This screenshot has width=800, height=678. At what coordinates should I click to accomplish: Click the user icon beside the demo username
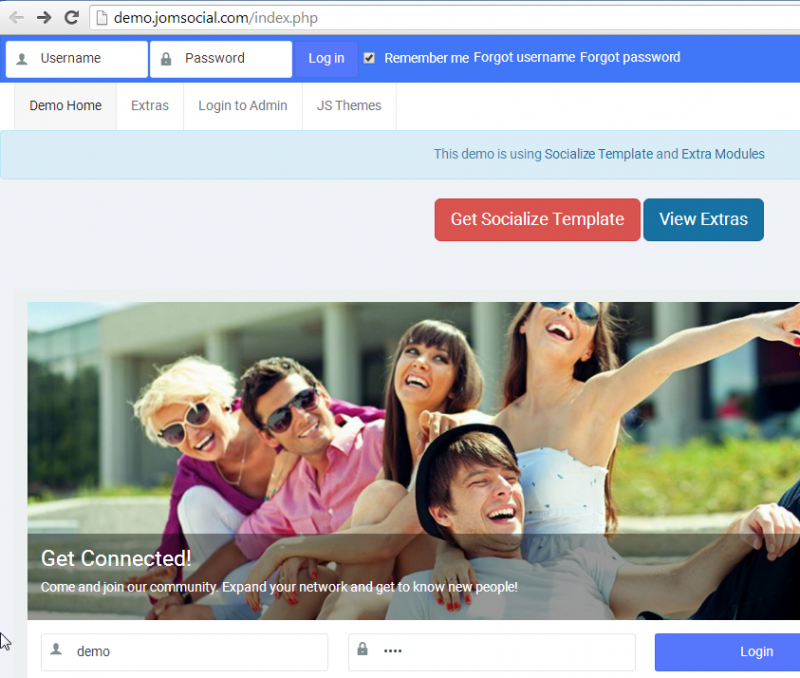[x=57, y=650]
